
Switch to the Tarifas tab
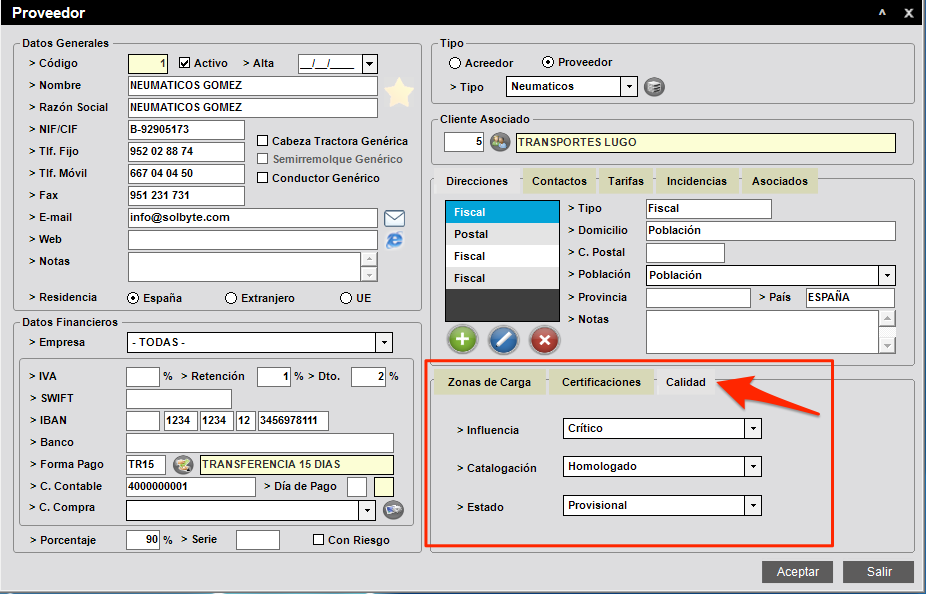[626, 181]
